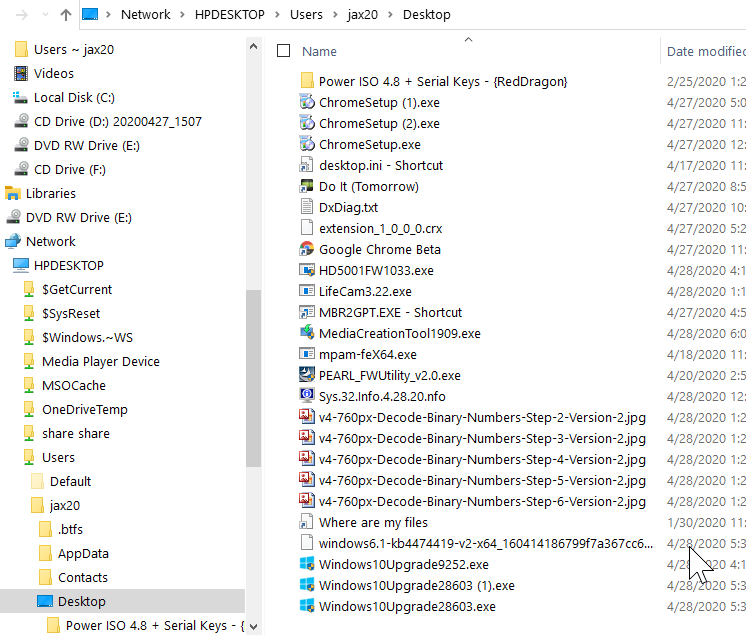746x640 pixels.
Task: Toggle the select-all checkbox beside Name
Action: [x=284, y=50]
